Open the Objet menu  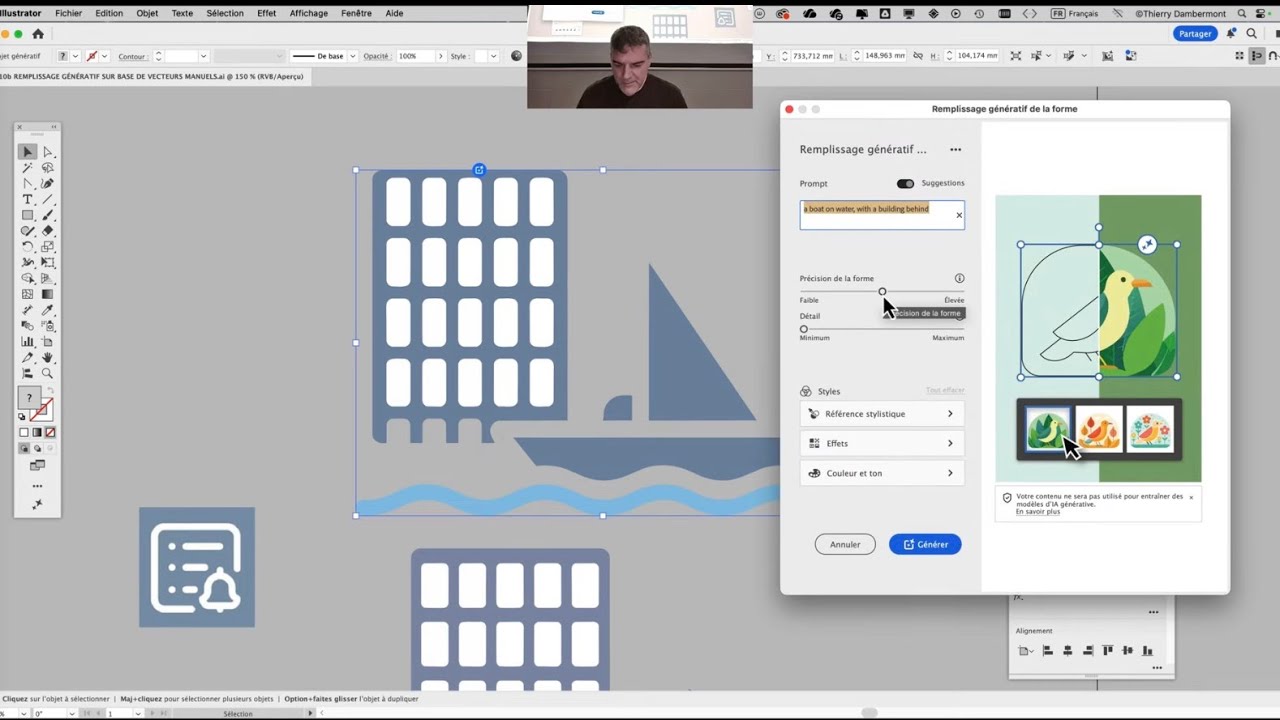pos(147,13)
